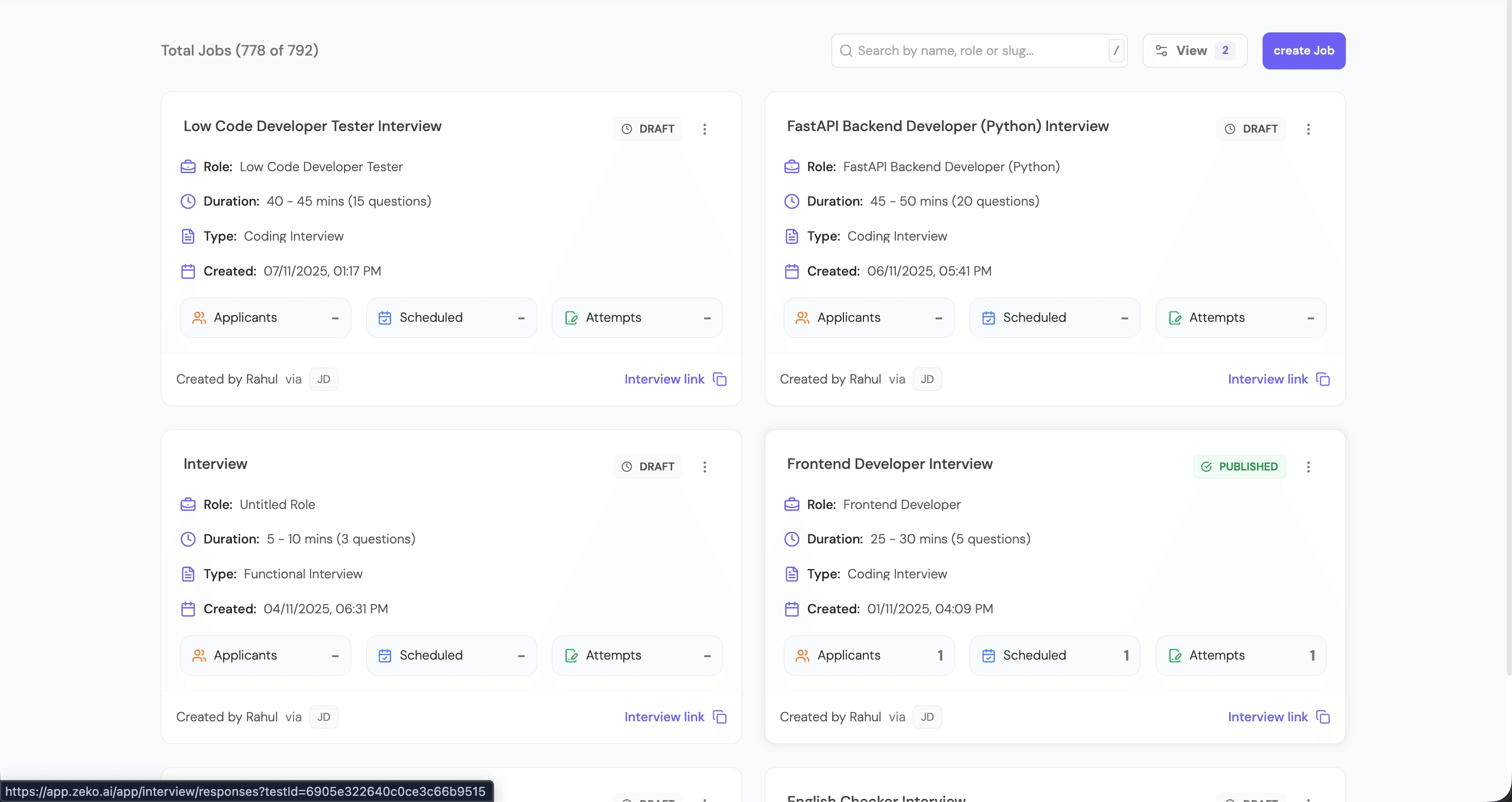Click the Create Job button
The height and width of the screenshot is (802, 1512).
pyautogui.click(x=1303, y=50)
